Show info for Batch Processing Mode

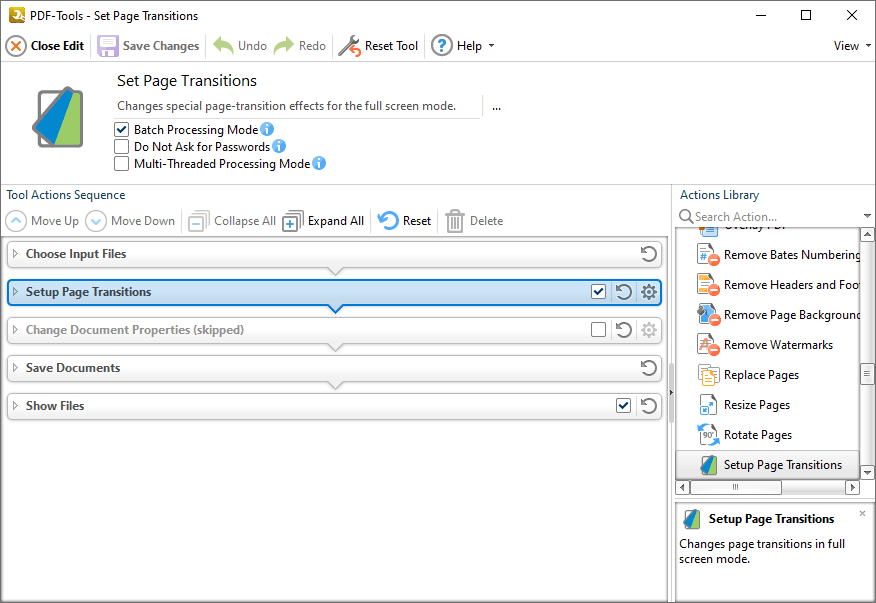[x=267, y=129]
